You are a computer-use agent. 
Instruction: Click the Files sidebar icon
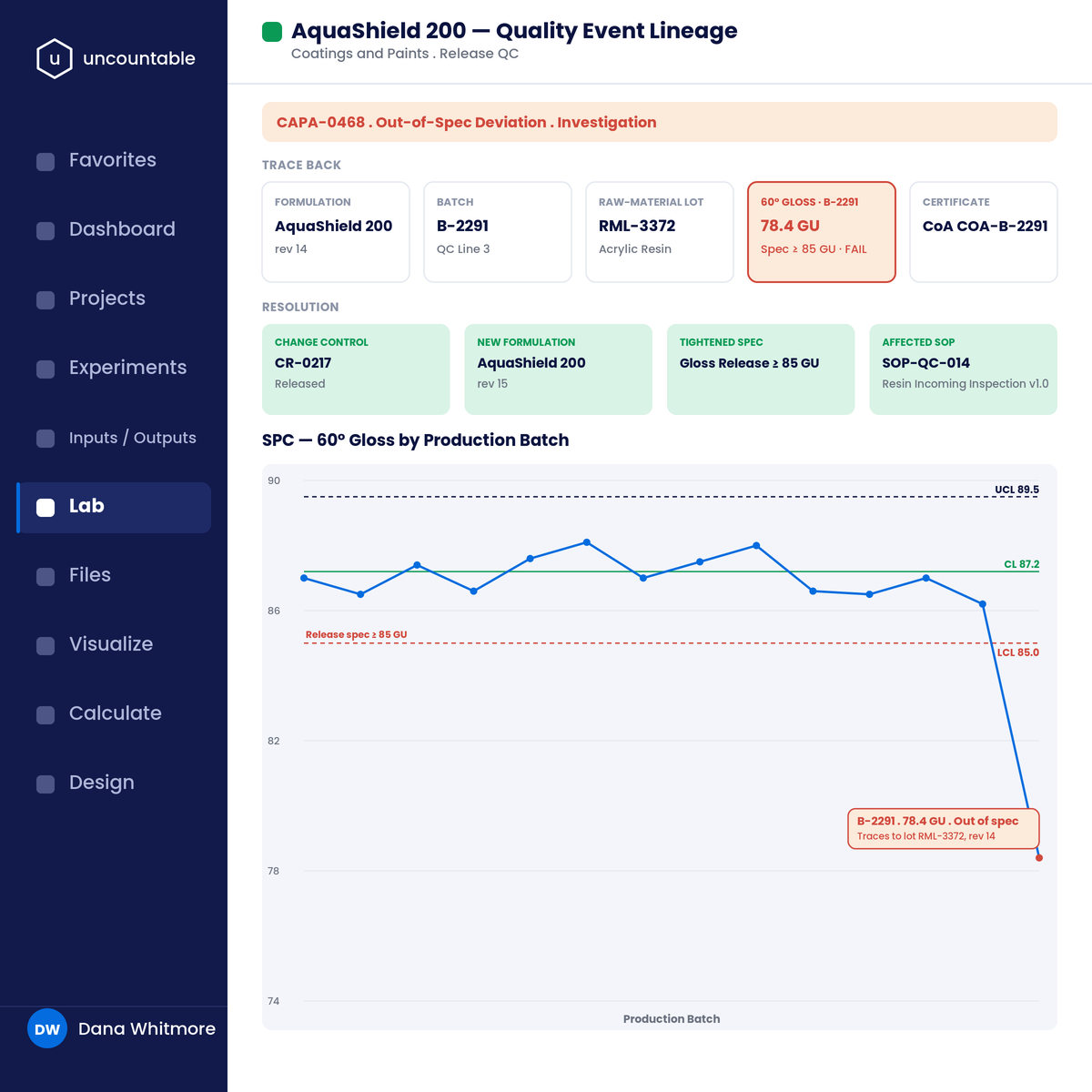coord(45,577)
